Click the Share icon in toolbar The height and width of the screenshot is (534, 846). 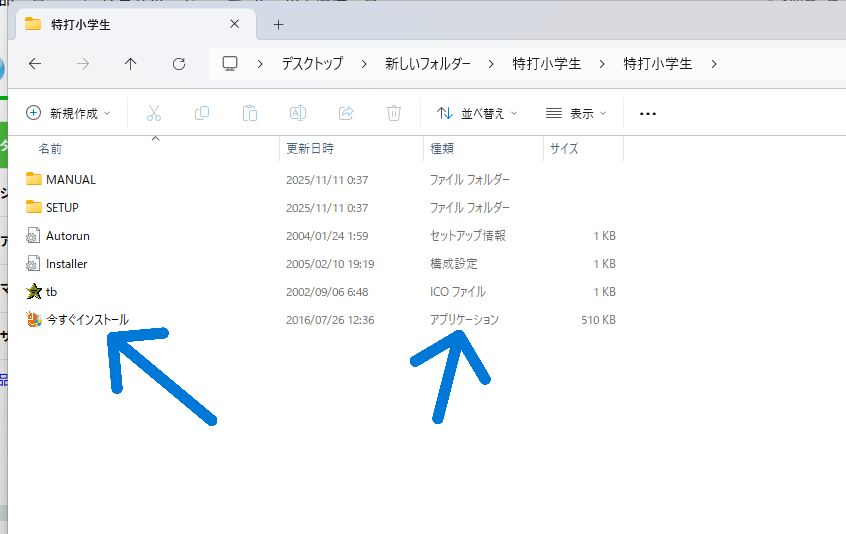(x=346, y=113)
